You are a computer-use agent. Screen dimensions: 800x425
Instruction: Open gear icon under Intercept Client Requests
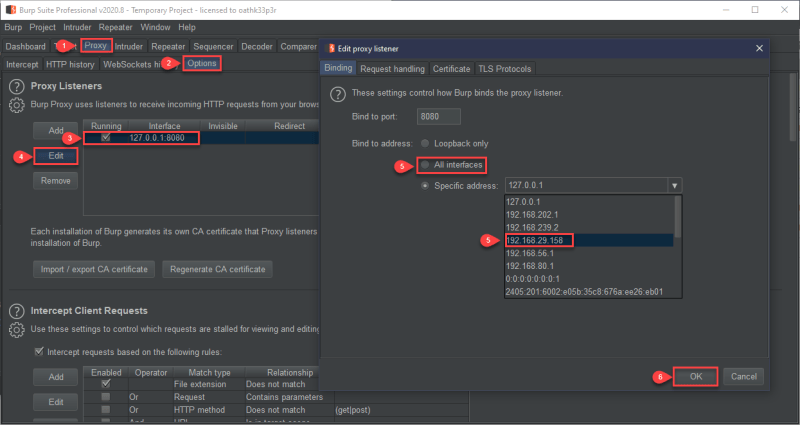[16, 330]
